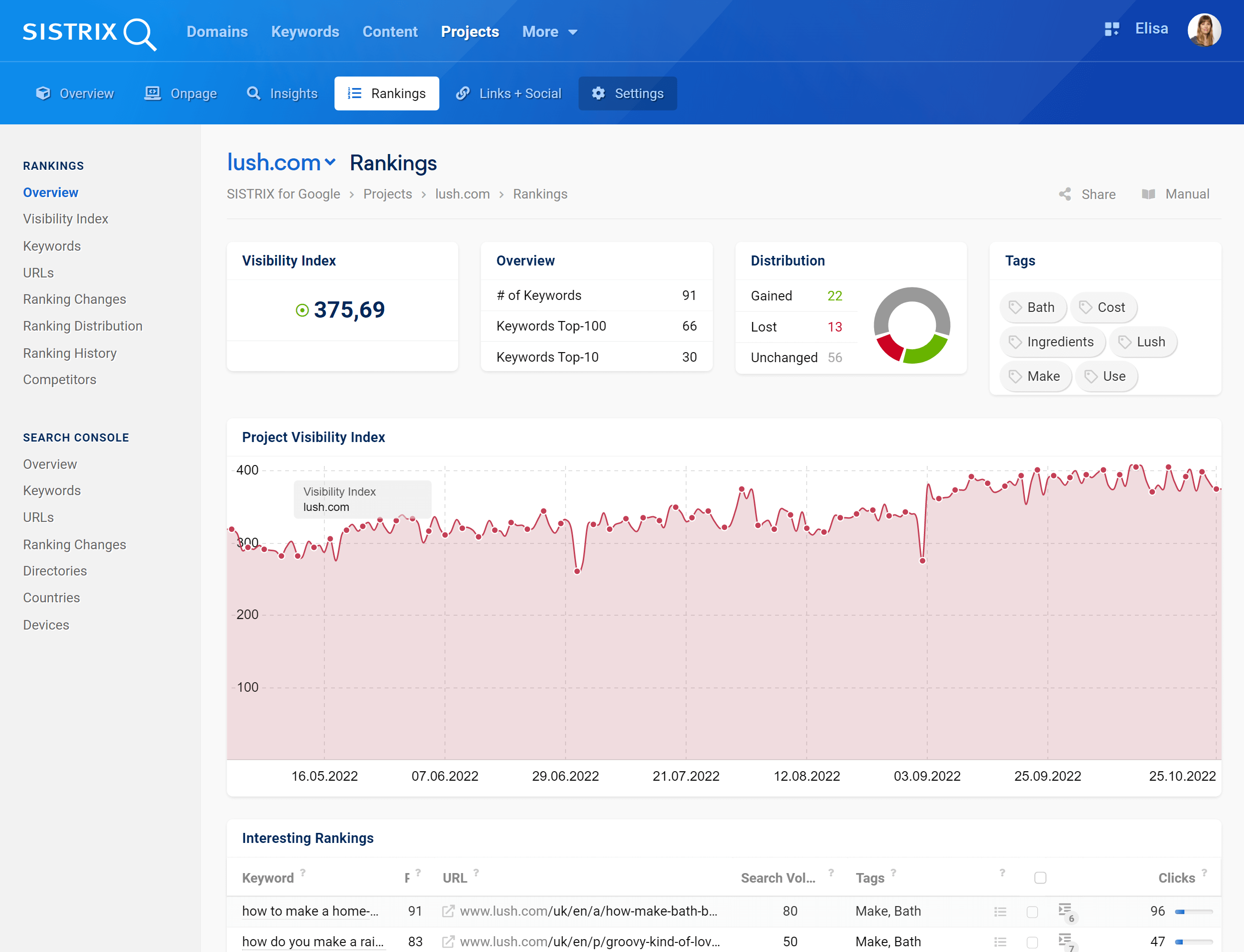The width and height of the screenshot is (1244, 952).
Task: Click the Distribution donut chart
Action: click(912, 325)
